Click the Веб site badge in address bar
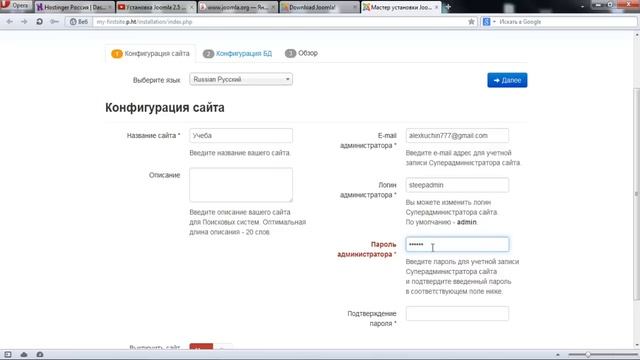The image size is (640, 360). click(79, 22)
